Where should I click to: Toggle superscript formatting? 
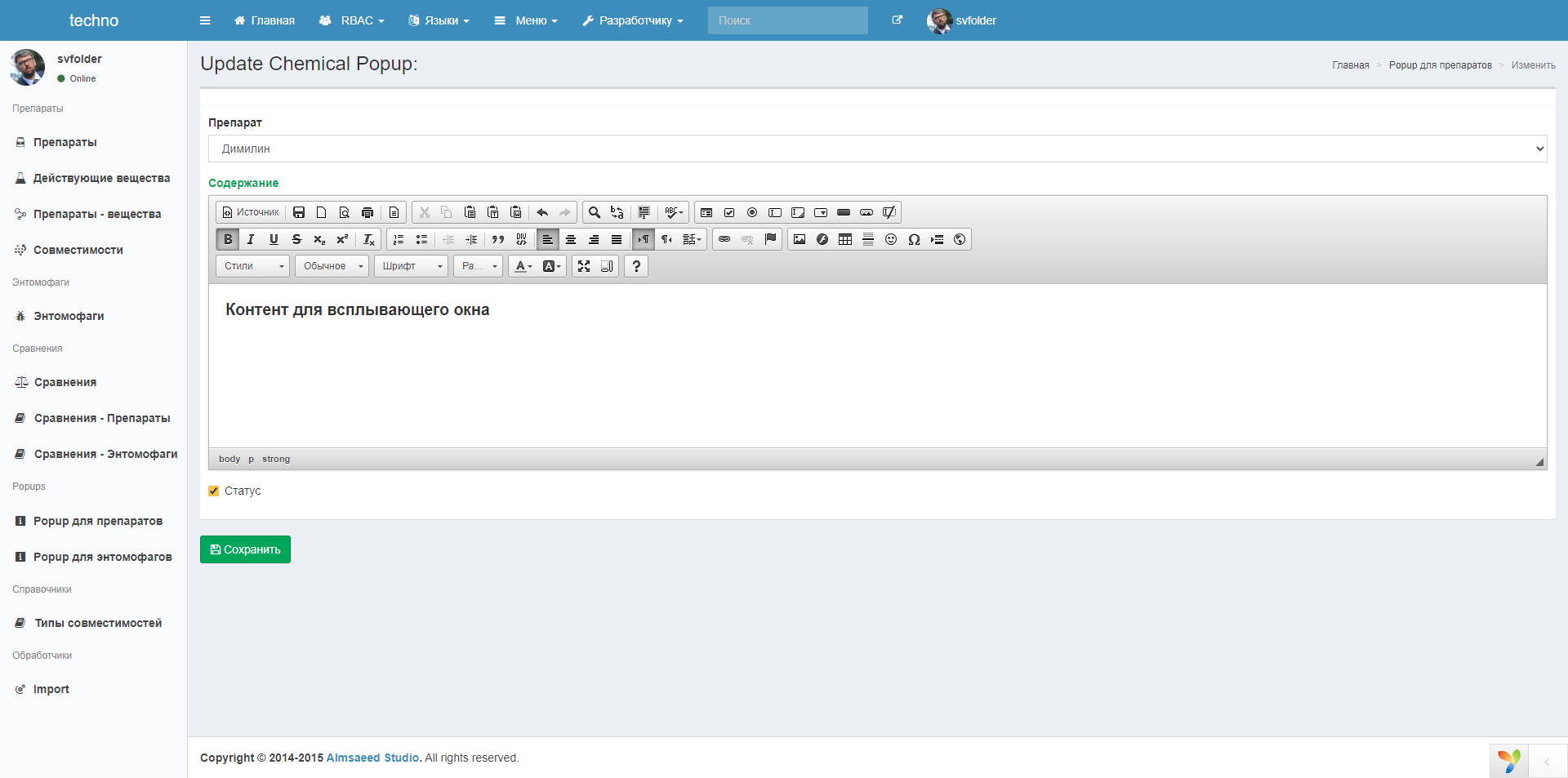click(342, 239)
